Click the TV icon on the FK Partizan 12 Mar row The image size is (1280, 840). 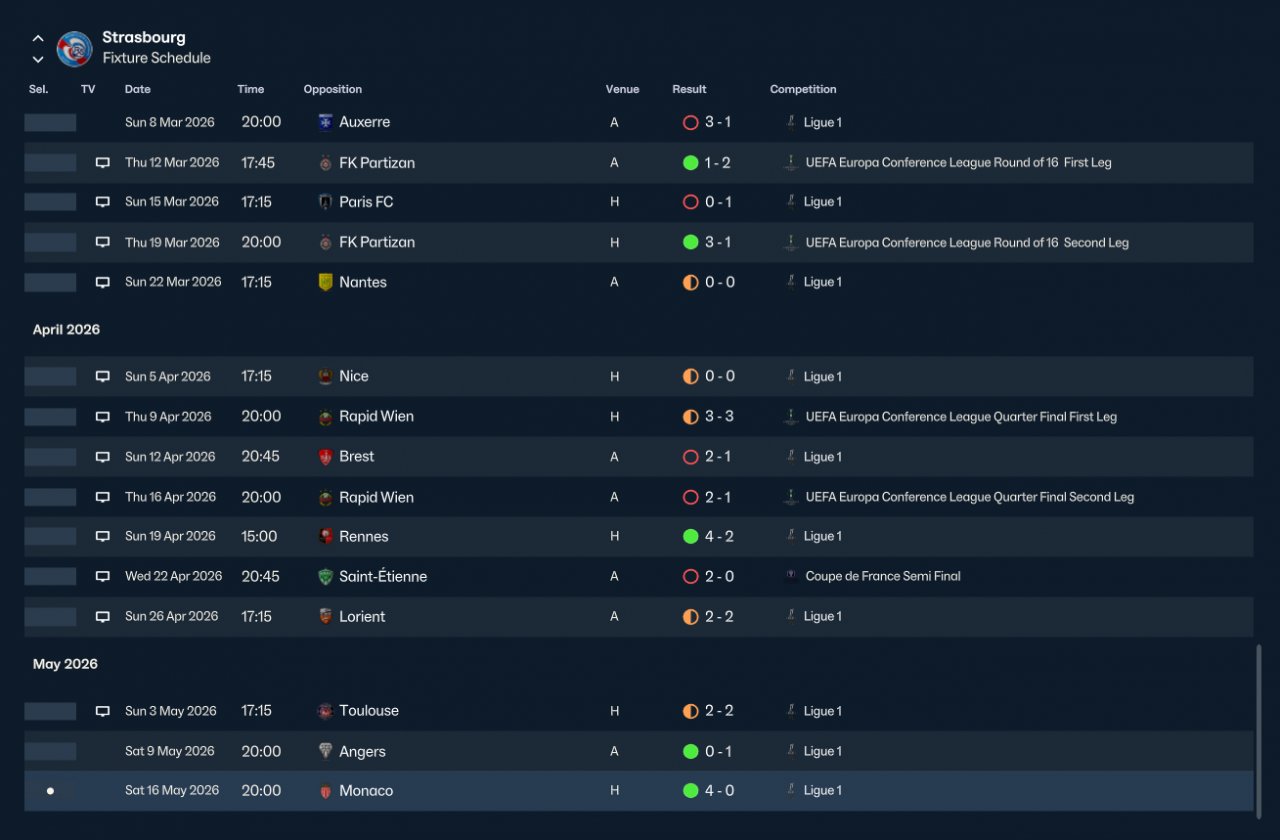[x=102, y=162]
